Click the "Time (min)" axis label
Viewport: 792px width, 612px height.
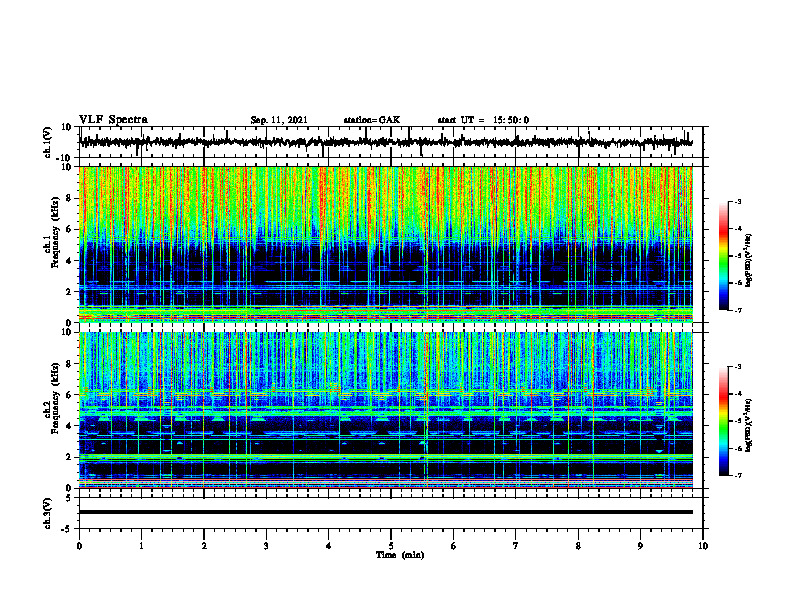coord(400,555)
